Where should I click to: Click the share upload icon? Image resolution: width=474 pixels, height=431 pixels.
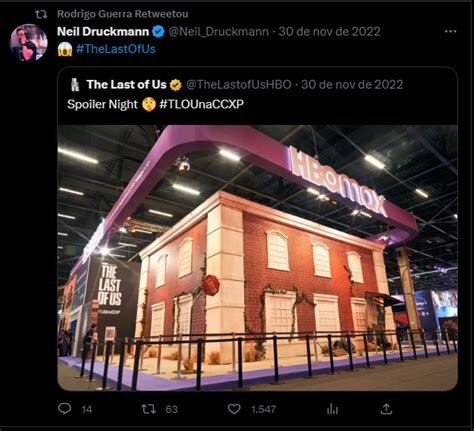[386, 409]
